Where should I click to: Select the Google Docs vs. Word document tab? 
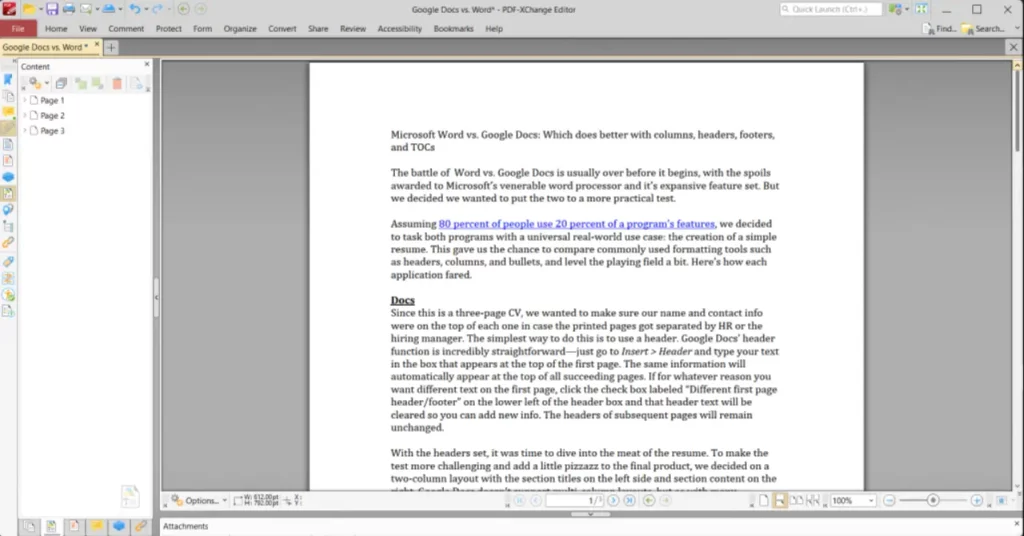(x=45, y=47)
